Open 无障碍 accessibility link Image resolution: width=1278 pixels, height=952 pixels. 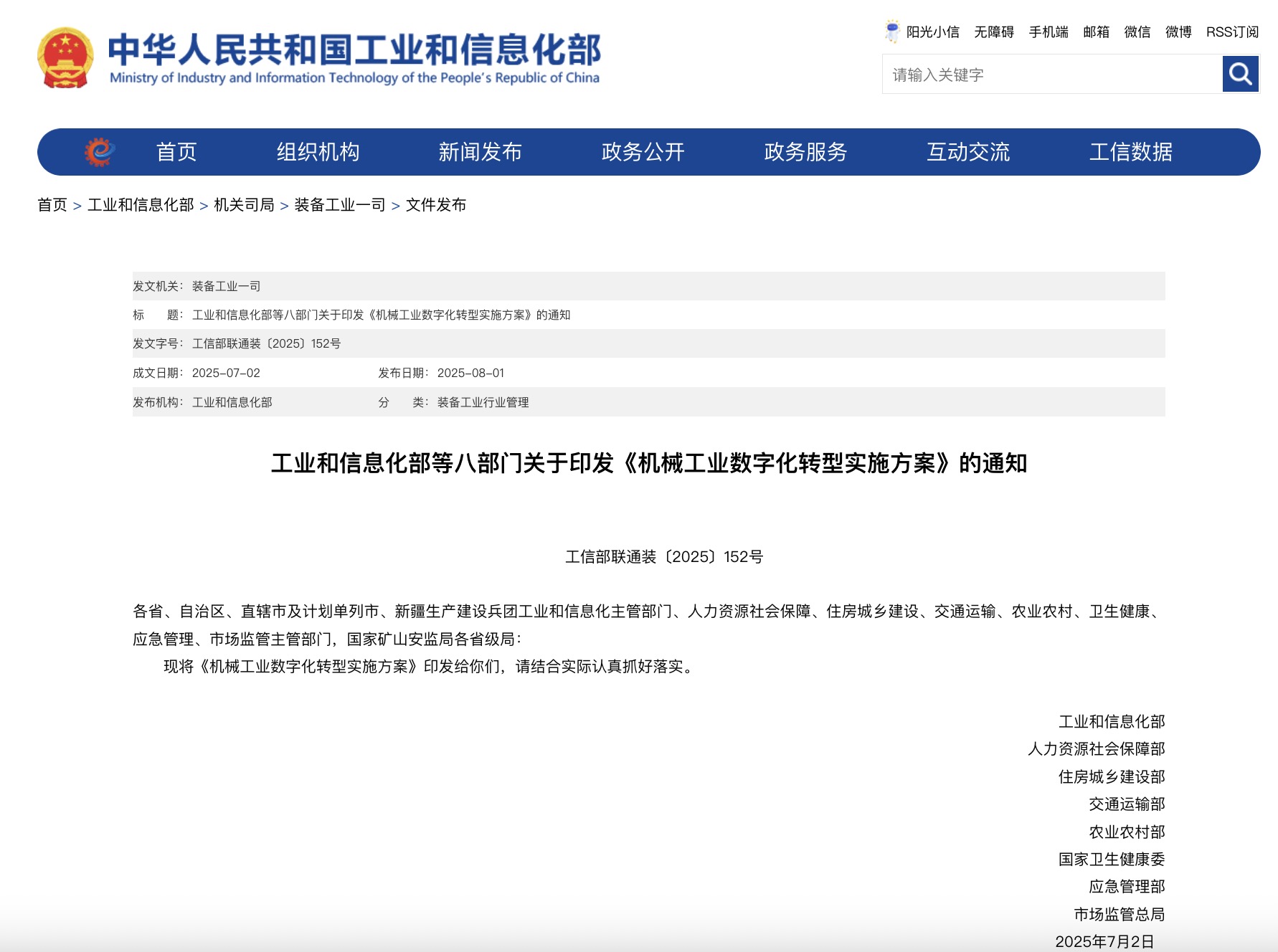click(994, 32)
